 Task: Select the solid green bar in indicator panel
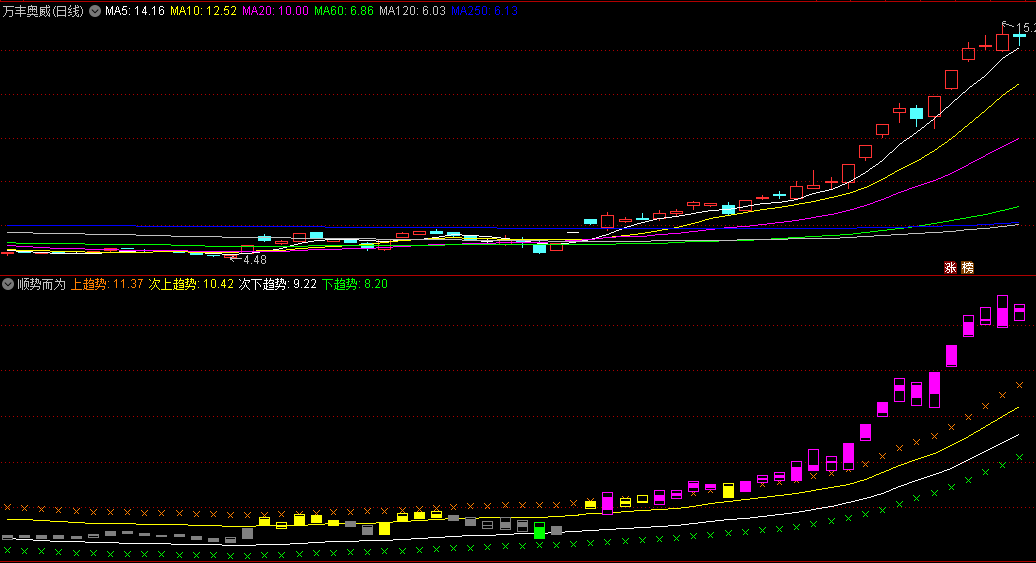tap(539, 533)
